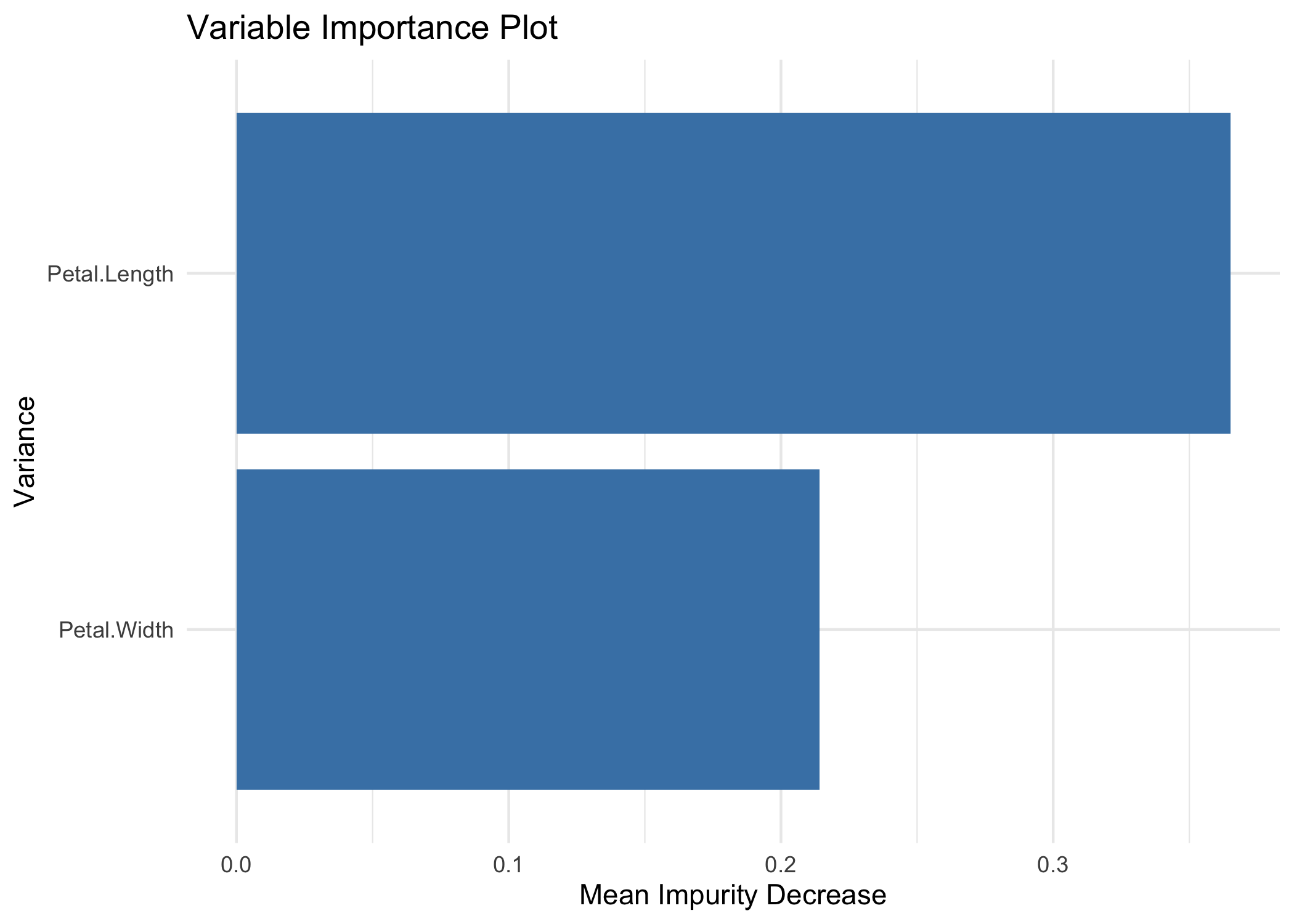Click the 0.2 x-axis tick label

pos(781,865)
